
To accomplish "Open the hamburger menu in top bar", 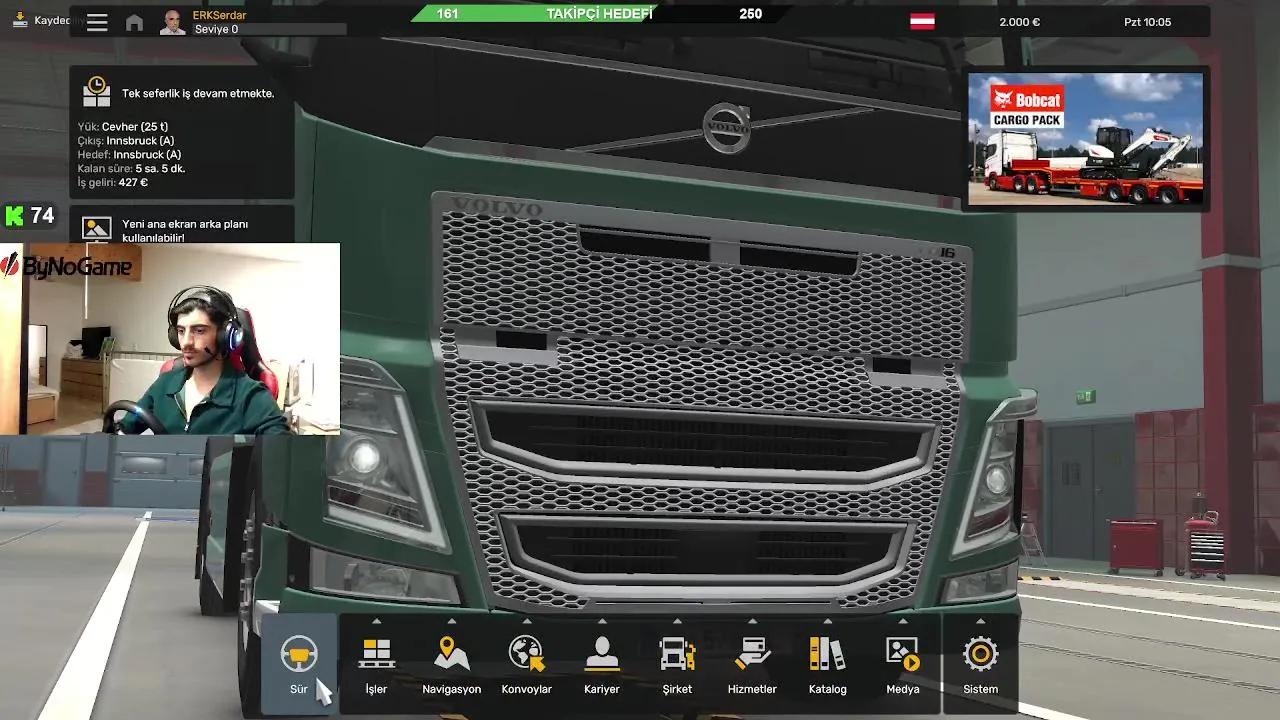I will 97,22.
